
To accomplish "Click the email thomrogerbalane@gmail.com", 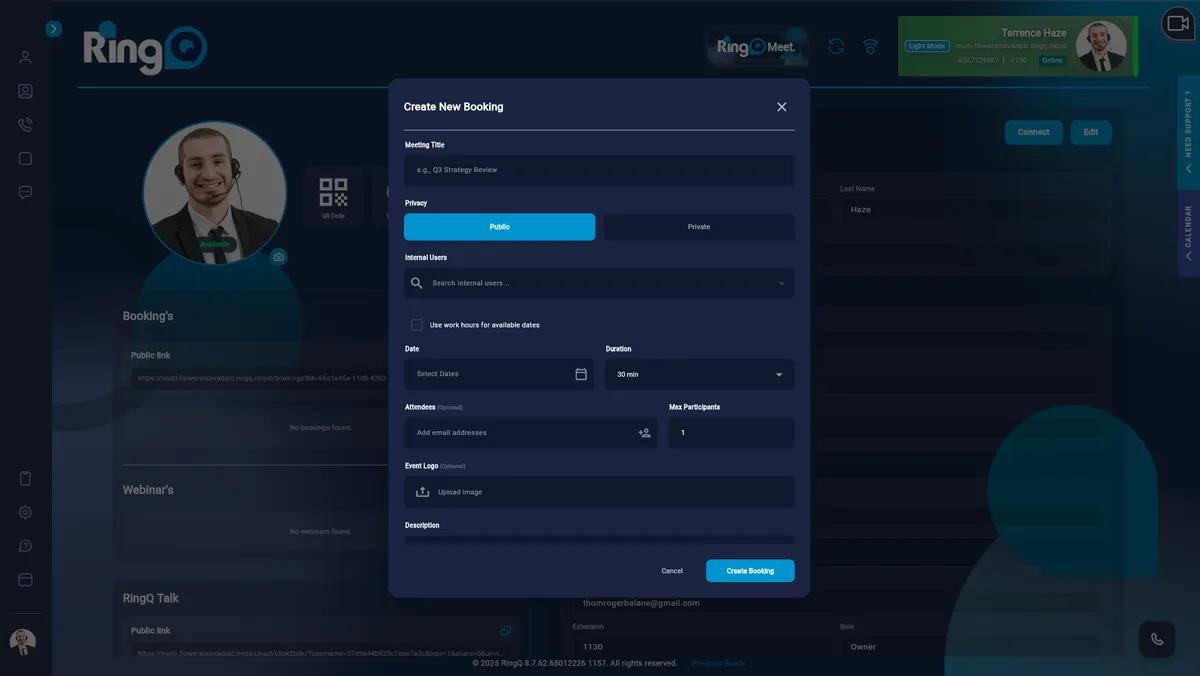I will point(641,603).
